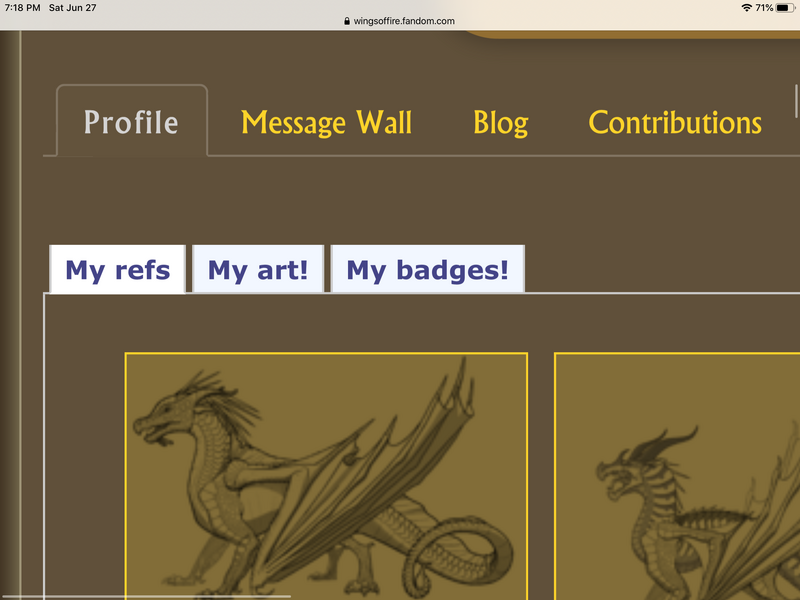This screenshot has width=800, height=600.
Task: Open the second dragon reference image
Action: pos(677,476)
